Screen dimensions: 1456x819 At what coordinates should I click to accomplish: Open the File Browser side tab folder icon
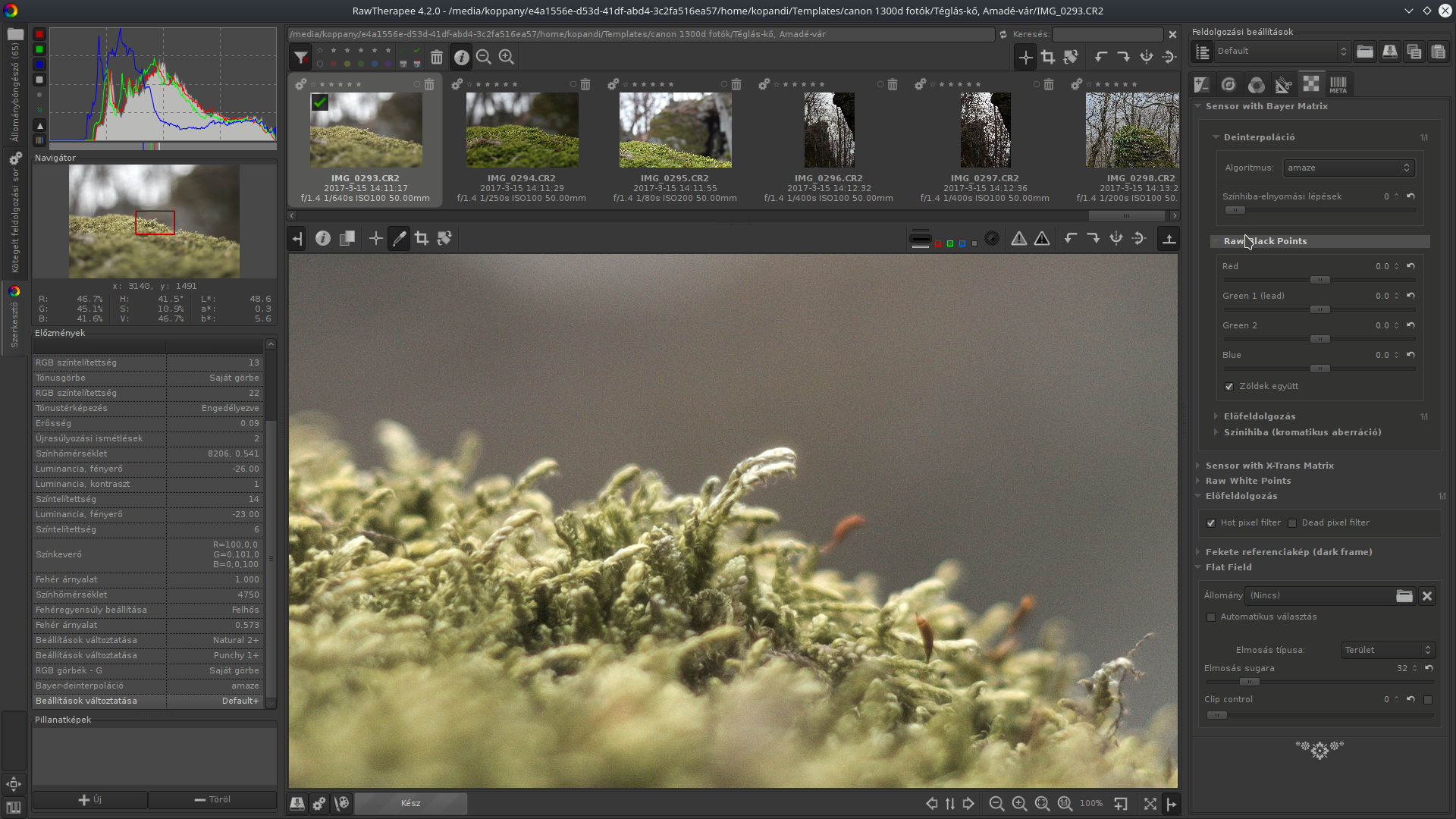pos(15,34)
